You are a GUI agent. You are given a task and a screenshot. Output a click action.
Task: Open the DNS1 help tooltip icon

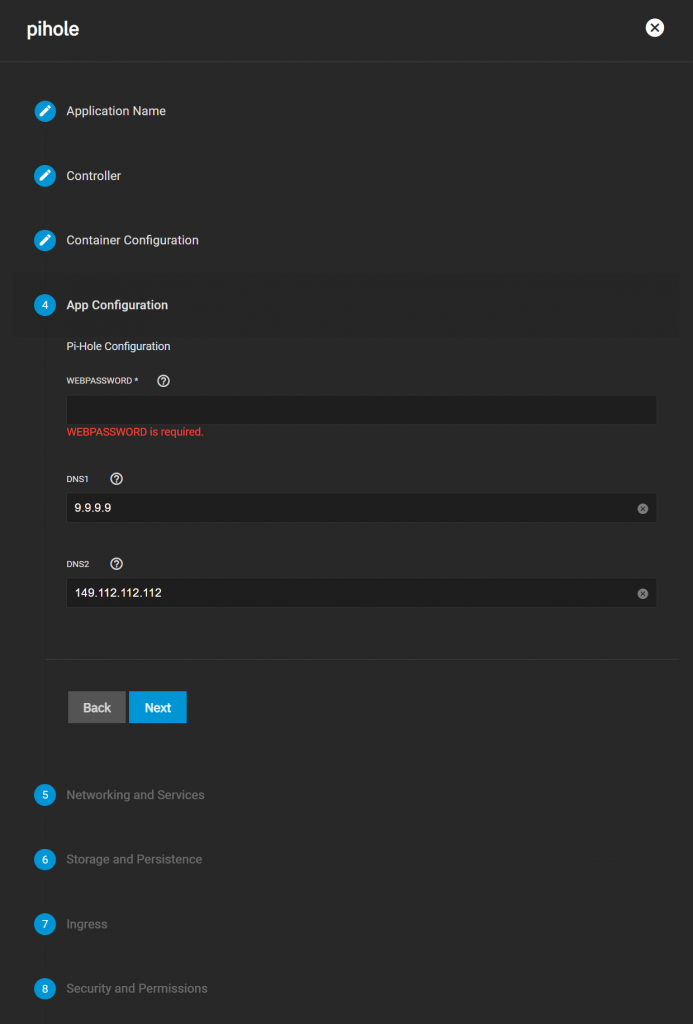(116, 479)
